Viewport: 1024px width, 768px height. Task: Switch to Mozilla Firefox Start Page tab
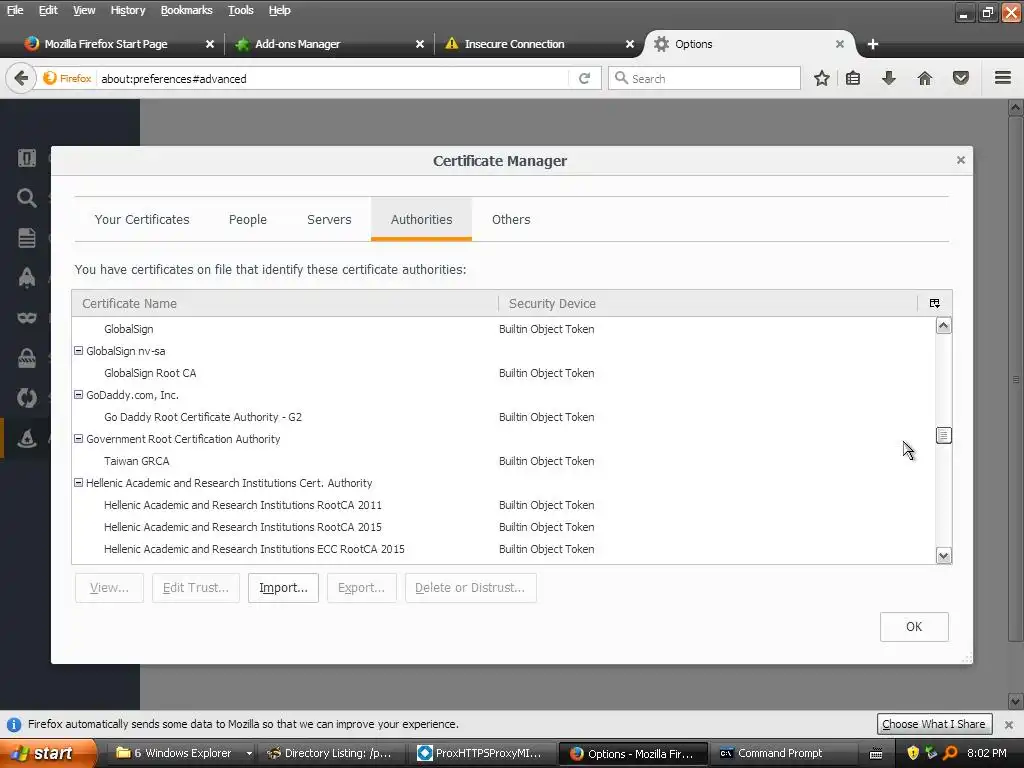point(106,44)
